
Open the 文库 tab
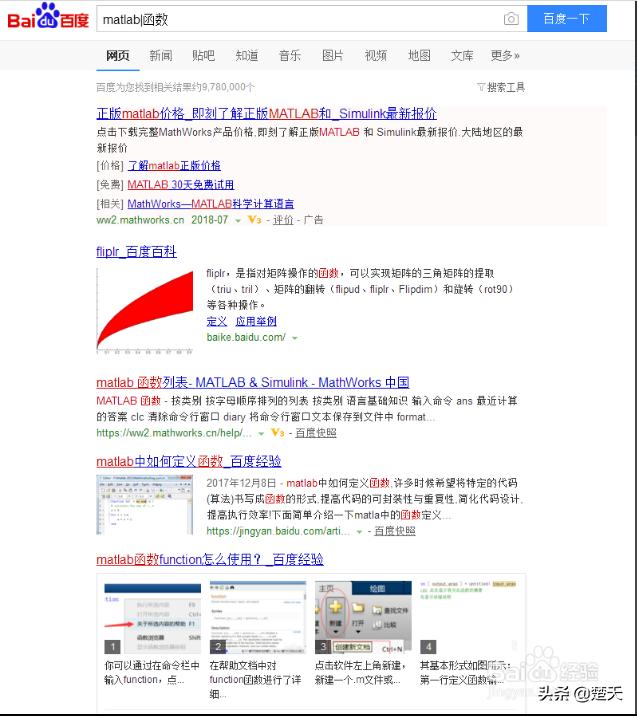click(x=462, y=56)
